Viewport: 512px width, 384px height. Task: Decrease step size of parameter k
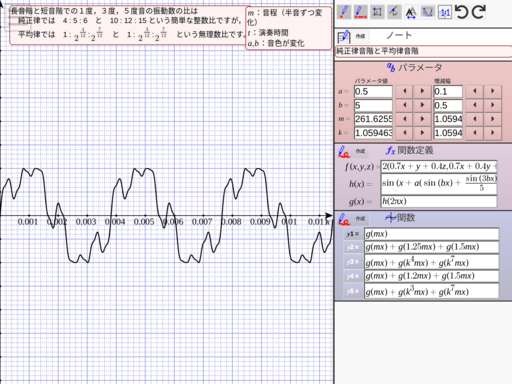pos(475,133)
